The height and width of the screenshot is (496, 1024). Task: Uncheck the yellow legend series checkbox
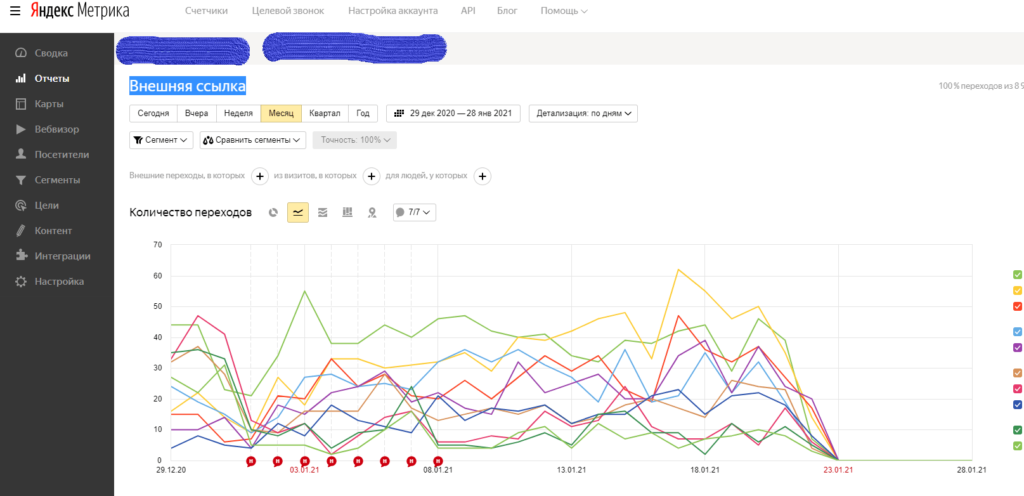tap(1017, 290)
